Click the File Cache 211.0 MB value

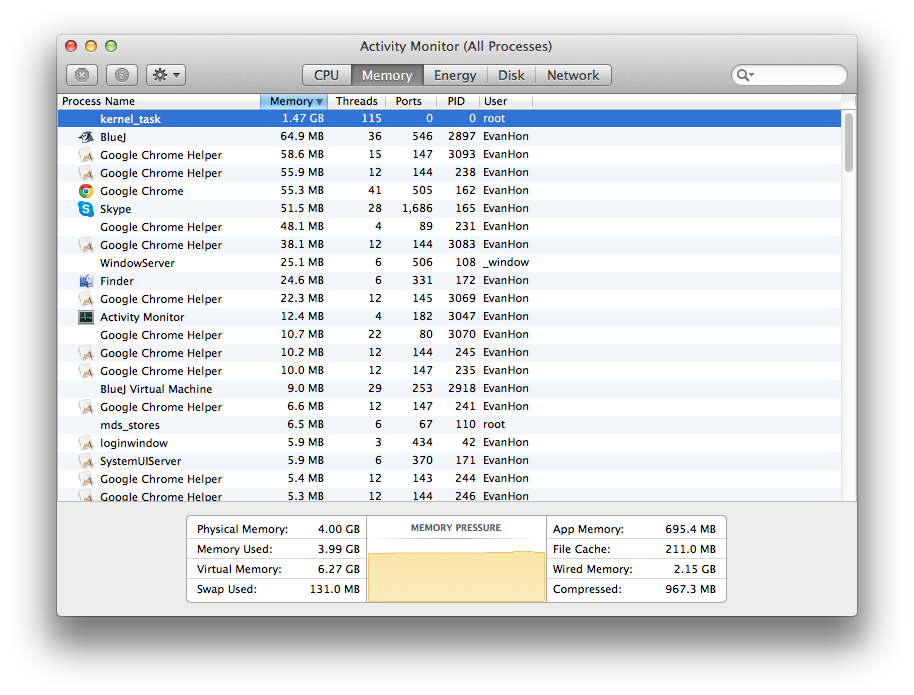coord(690,549)
